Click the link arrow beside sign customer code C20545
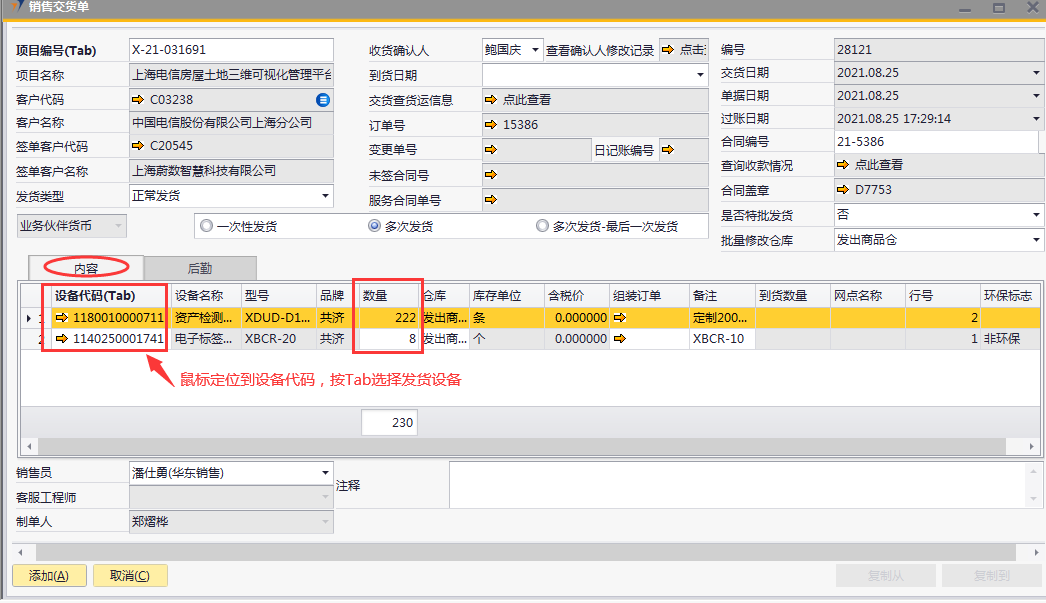This screenshot has width=1046, height=603. 138,146
